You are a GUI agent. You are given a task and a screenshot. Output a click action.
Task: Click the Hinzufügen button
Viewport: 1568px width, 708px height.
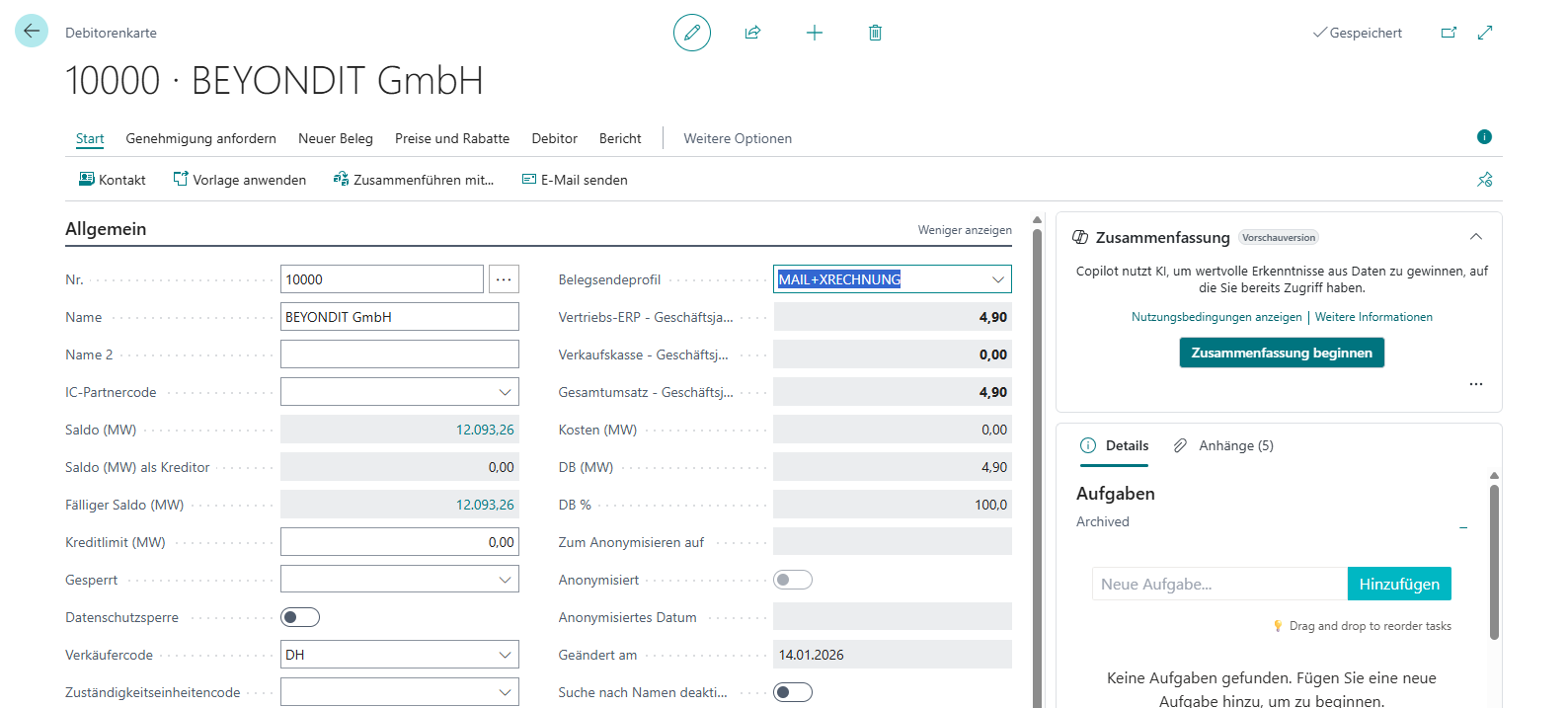[x=1399, y=584]
